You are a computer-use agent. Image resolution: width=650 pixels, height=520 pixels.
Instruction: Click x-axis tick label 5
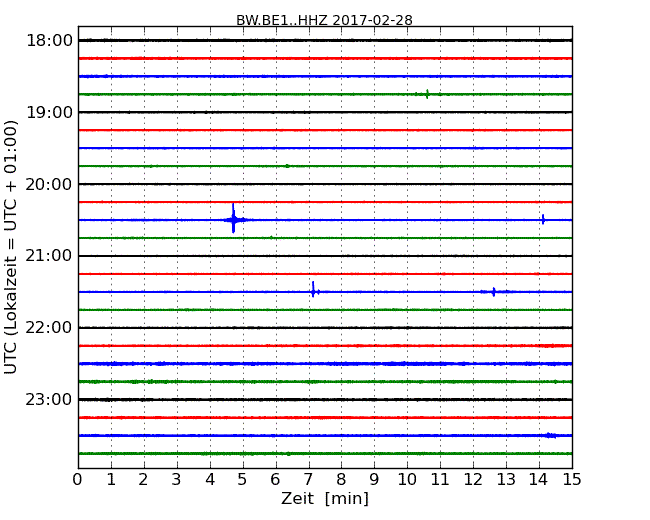(243, 479)
